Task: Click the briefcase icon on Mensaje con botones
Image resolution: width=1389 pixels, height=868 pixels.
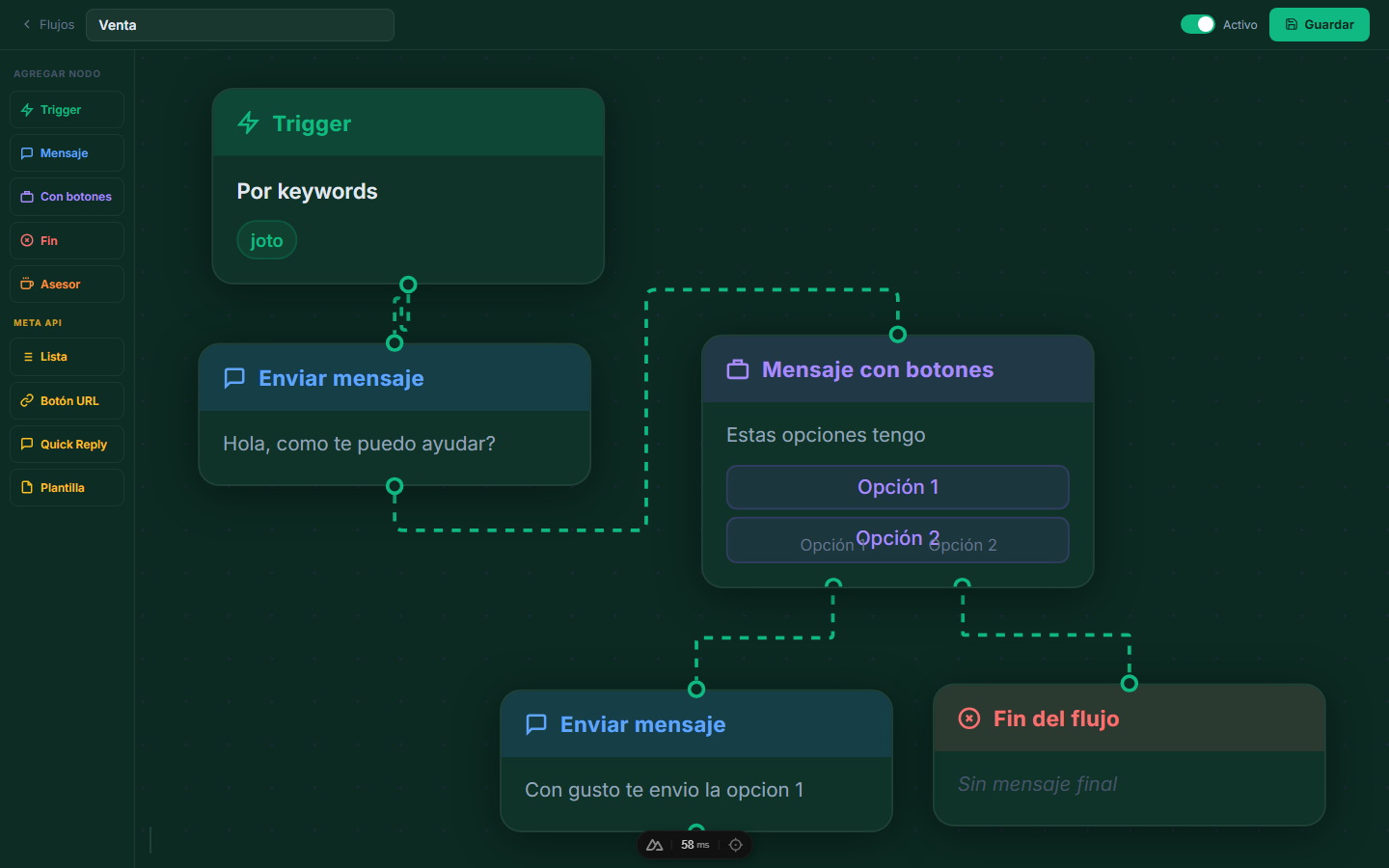Action: [x=738, y=369]
